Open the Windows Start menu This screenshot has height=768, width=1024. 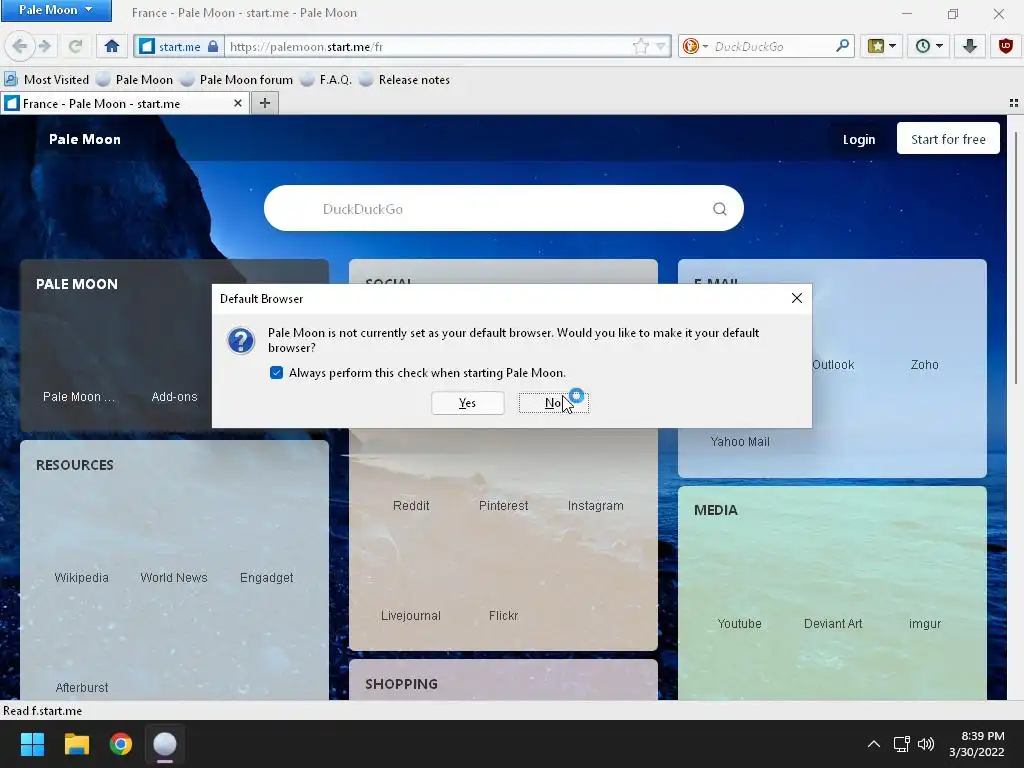click(32, 744)
